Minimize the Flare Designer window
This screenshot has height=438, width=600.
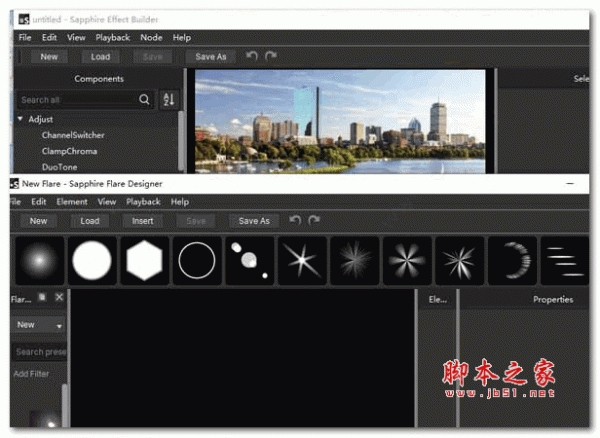[570, 184]
